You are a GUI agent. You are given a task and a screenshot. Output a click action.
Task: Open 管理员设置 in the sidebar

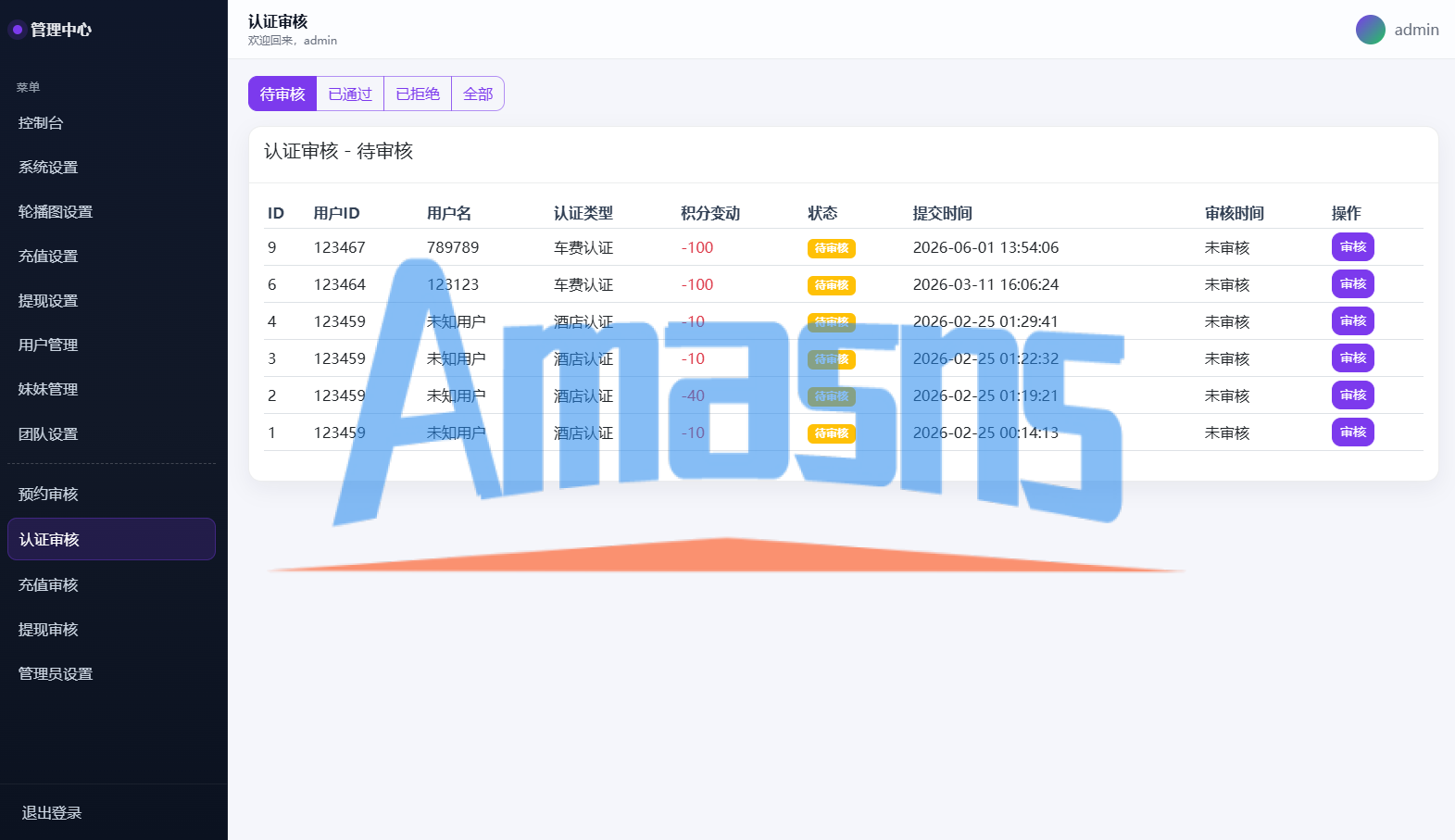(111, 674)
